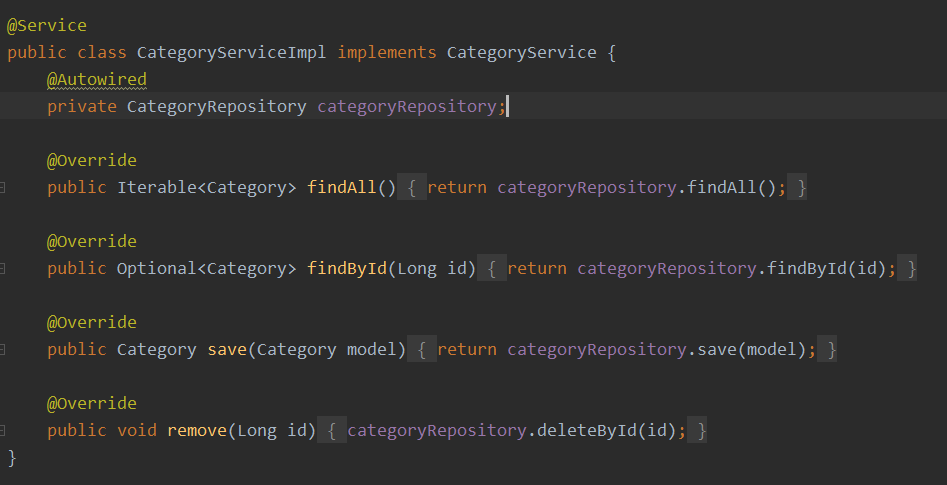Image resolution: width=947 pixels, height=485 pixels.
Task: Expand the findAll method fold gutter marker
Action: click(4, 188)
